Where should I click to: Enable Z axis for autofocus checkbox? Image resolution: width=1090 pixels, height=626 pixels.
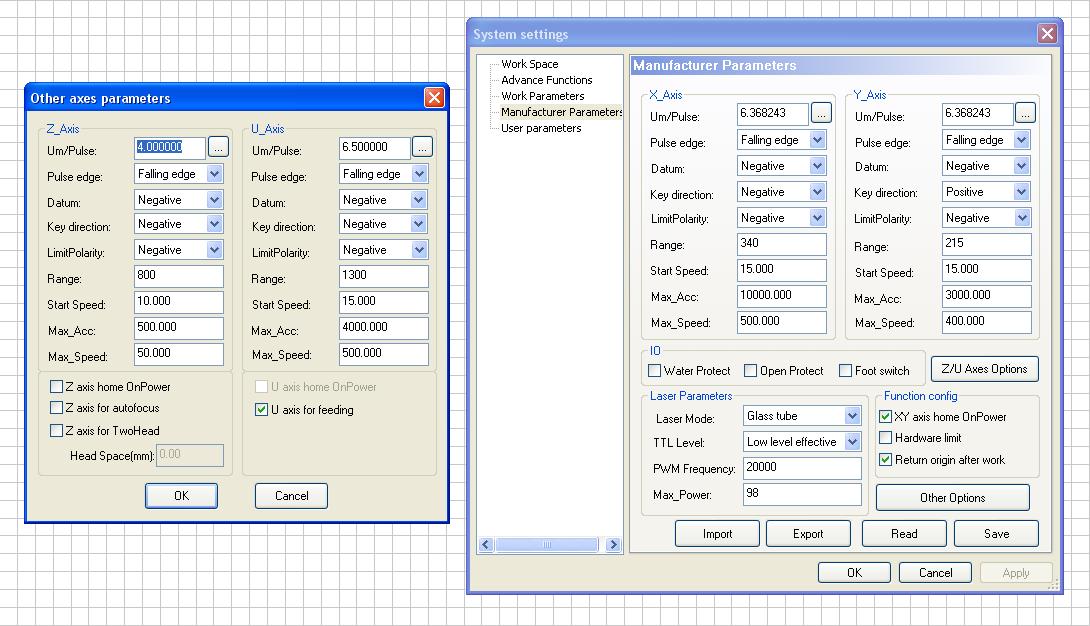57,408
